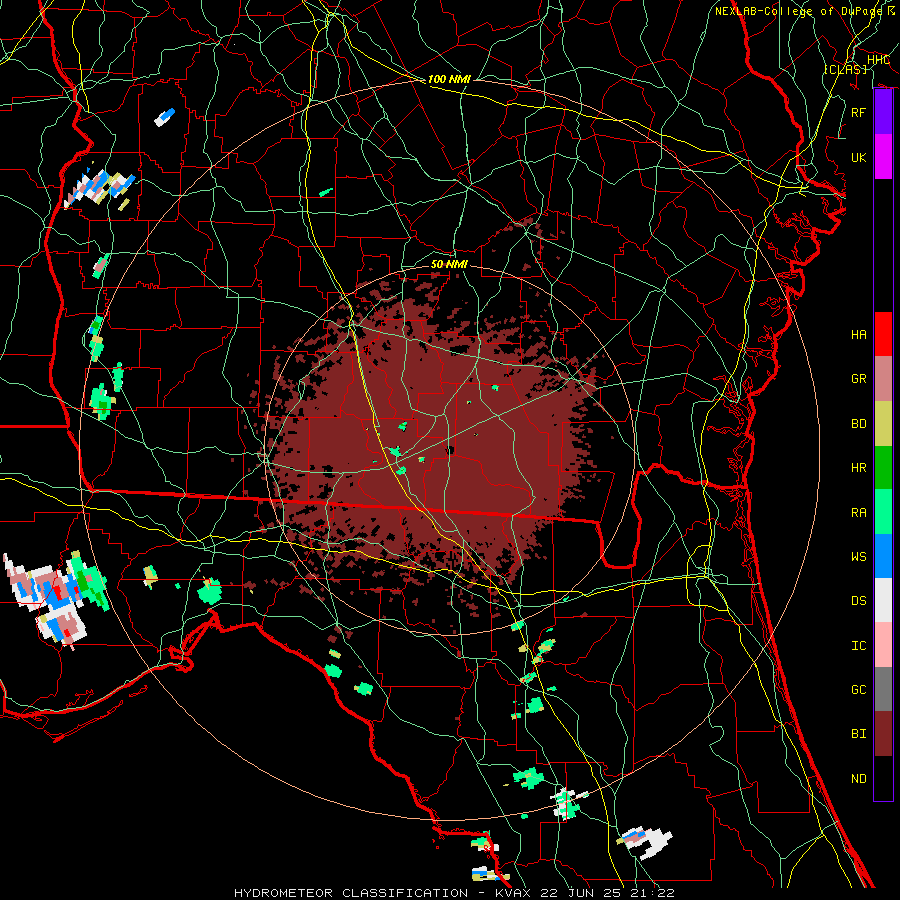Click the 'WS' legend label

tap(858, 557)
